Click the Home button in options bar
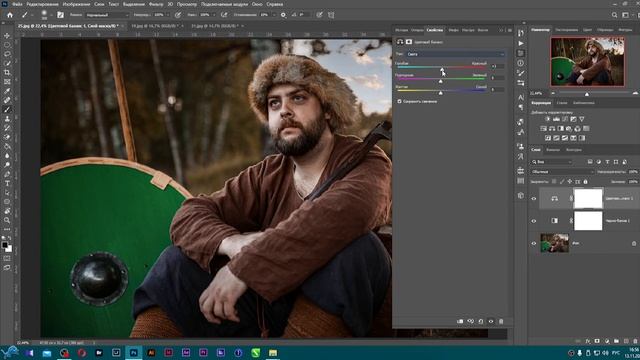Image resolution: width=640 pixels, height=360 pixels. click(10, 15)
